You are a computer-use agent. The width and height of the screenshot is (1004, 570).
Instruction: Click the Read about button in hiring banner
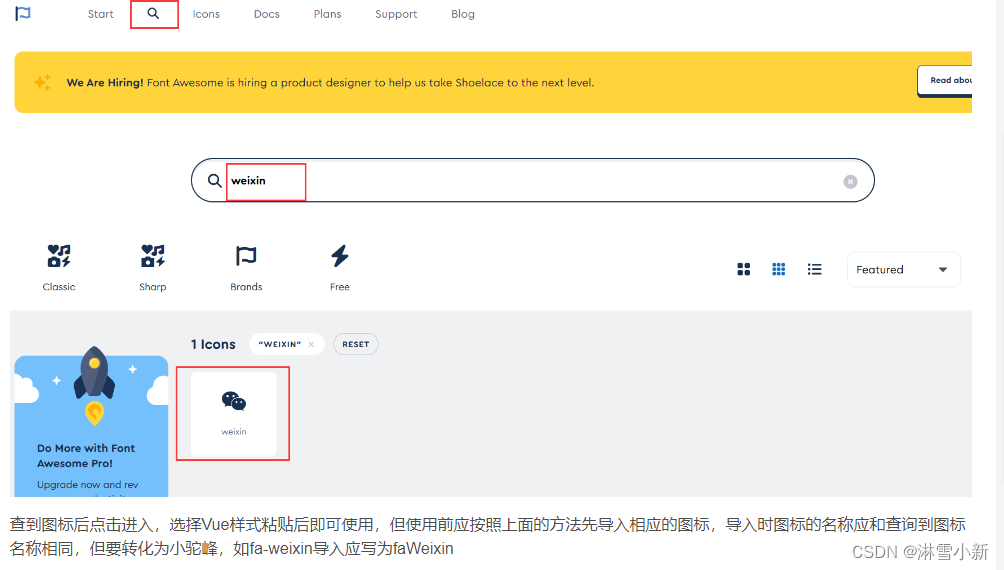pos(945,81)
